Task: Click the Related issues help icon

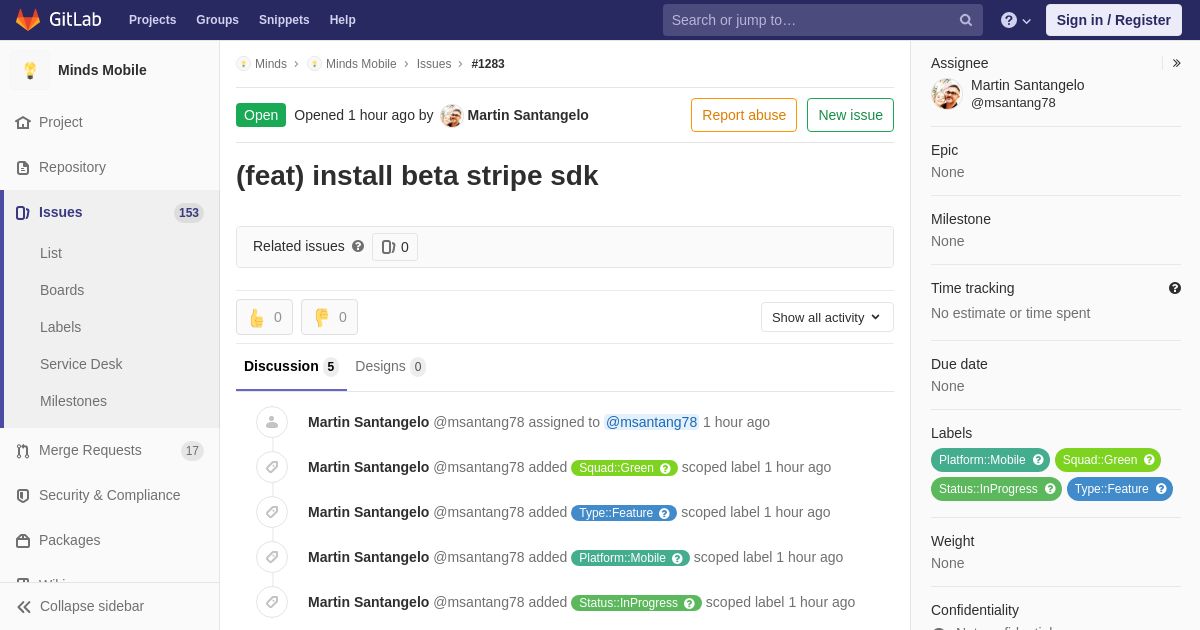Action: (x=358, y=246)
